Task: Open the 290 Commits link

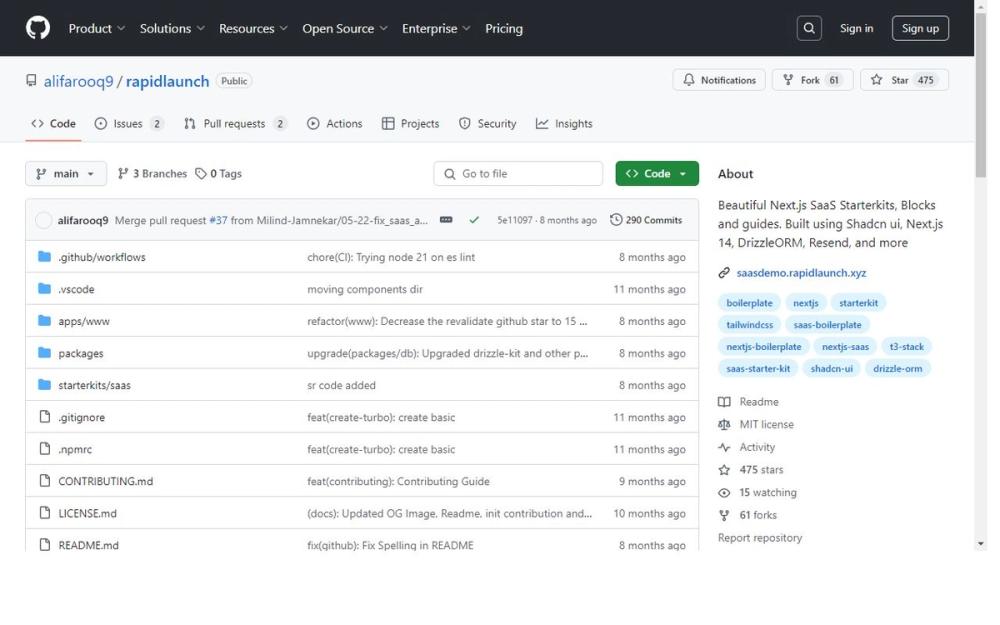Action: point(646,220)
